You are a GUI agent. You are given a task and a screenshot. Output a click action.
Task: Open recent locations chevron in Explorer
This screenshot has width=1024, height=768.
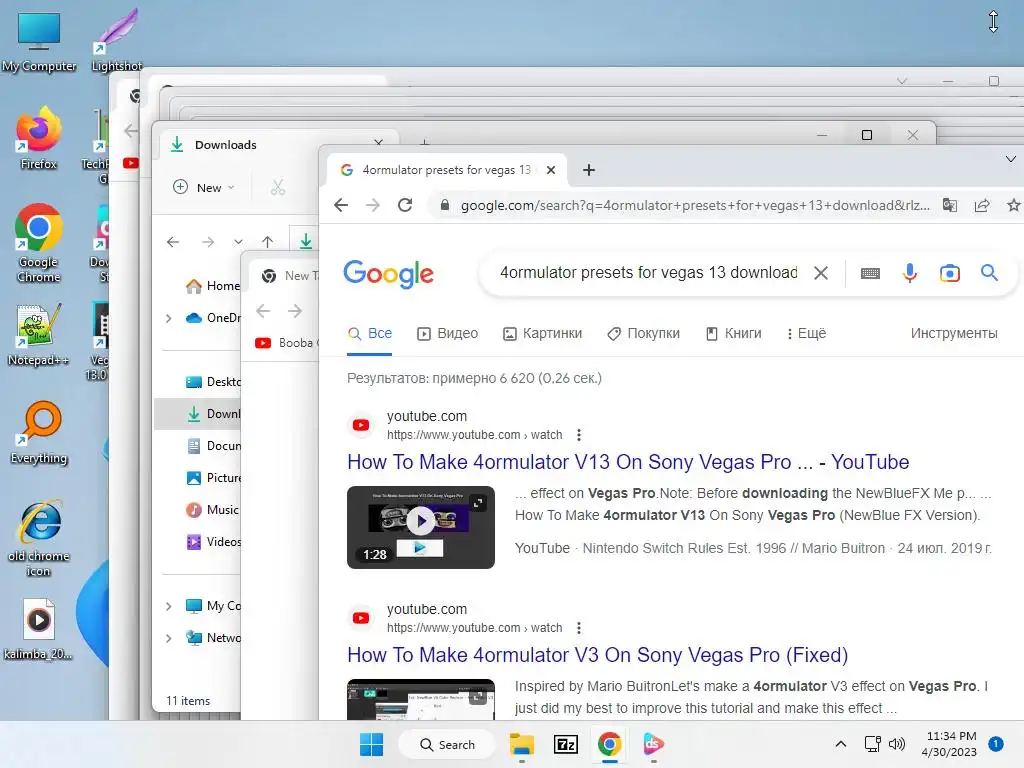click(x=238, y=242)
